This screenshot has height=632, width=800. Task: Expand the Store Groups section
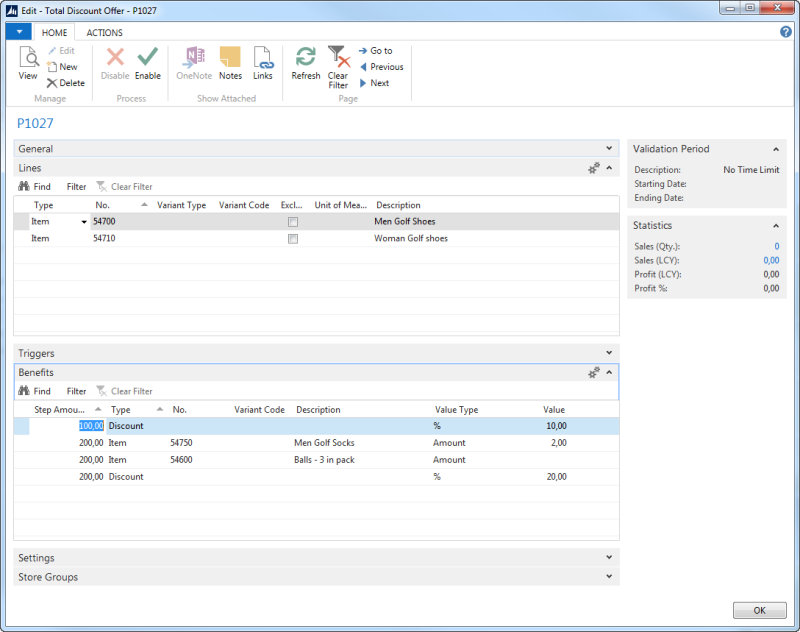click(608, 576)
